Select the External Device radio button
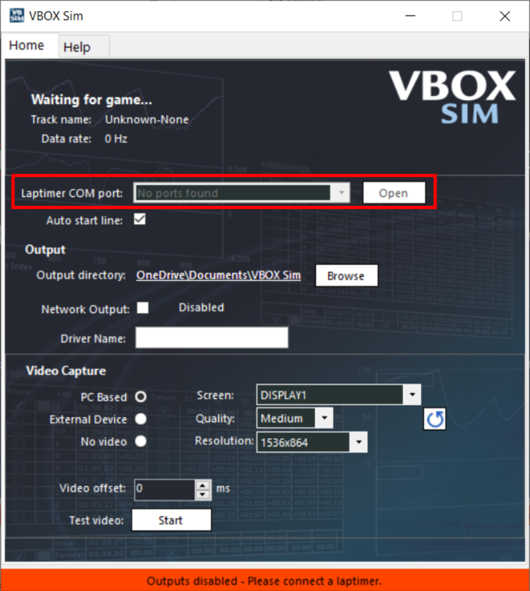This screenshot has width=530, height=591. point(141,419)
